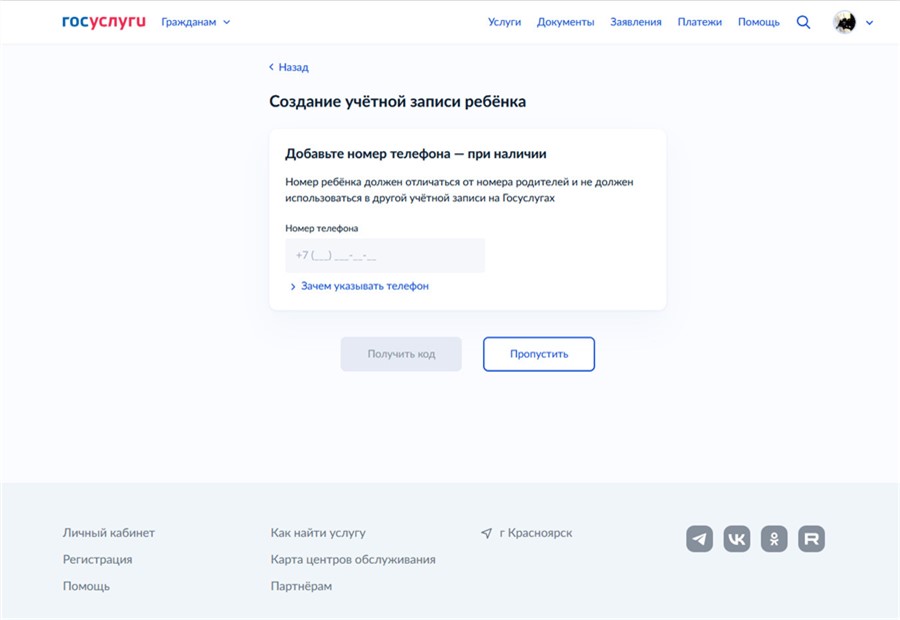900x620 pixels.
Task: Expand the Гражданам dropdown
Action: pos(196,22)
